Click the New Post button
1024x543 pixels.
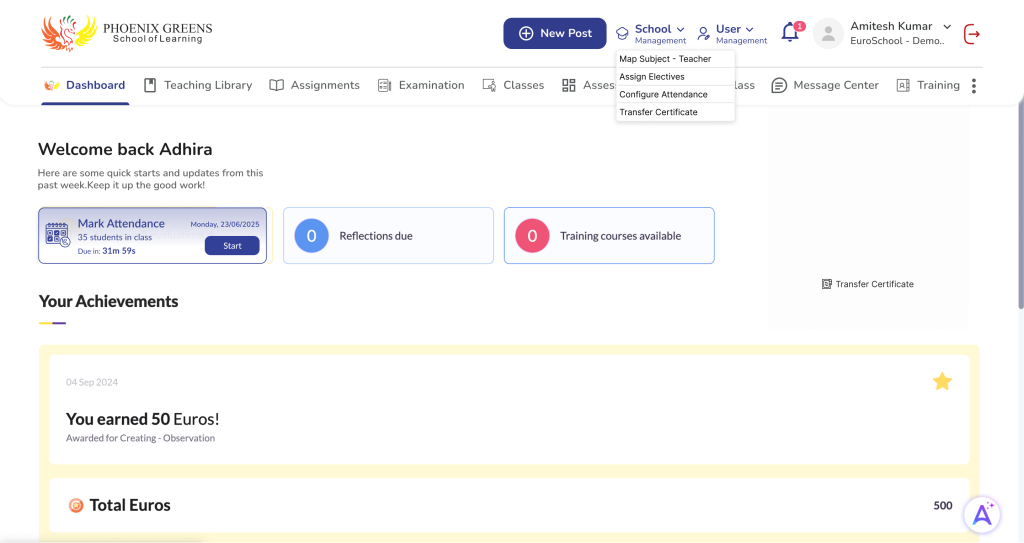(555, 33)
